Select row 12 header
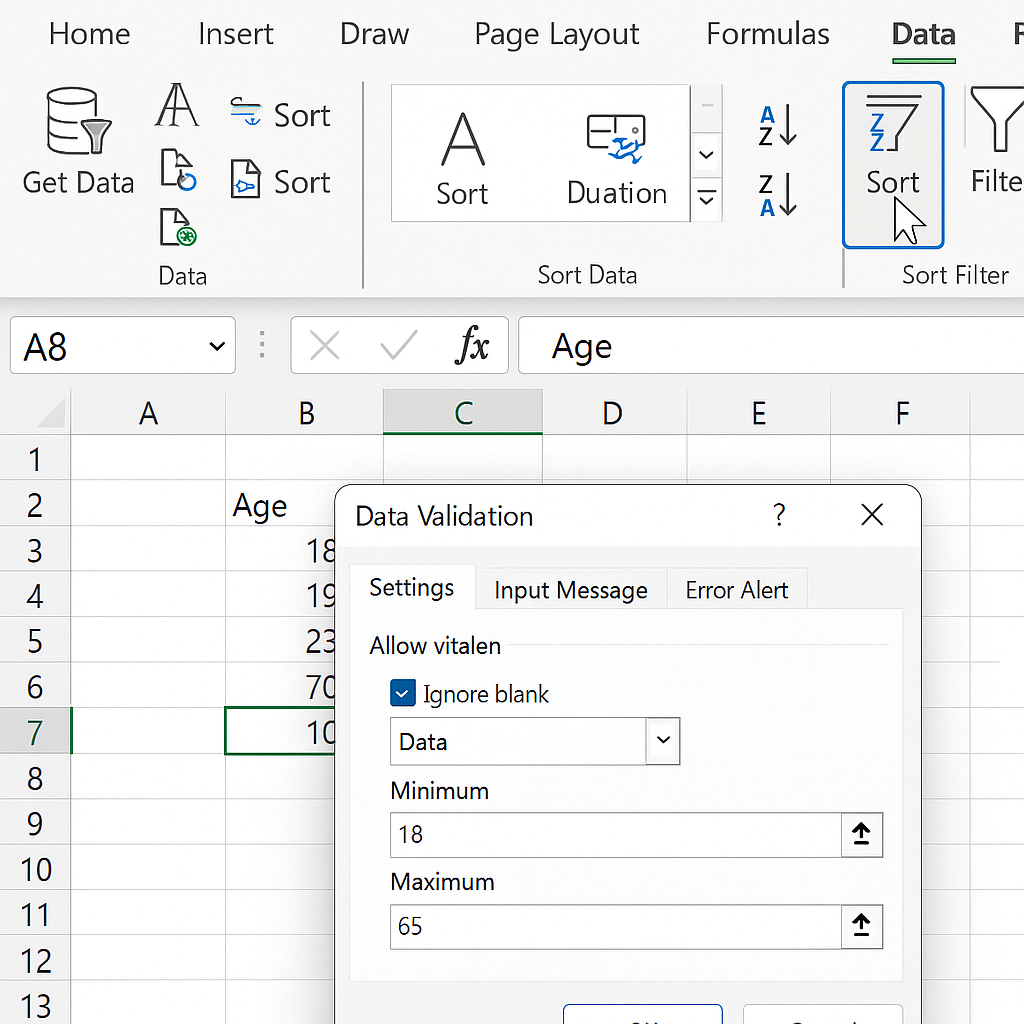The width and height of the screenshot is (1024, 1024). (35, 959)
